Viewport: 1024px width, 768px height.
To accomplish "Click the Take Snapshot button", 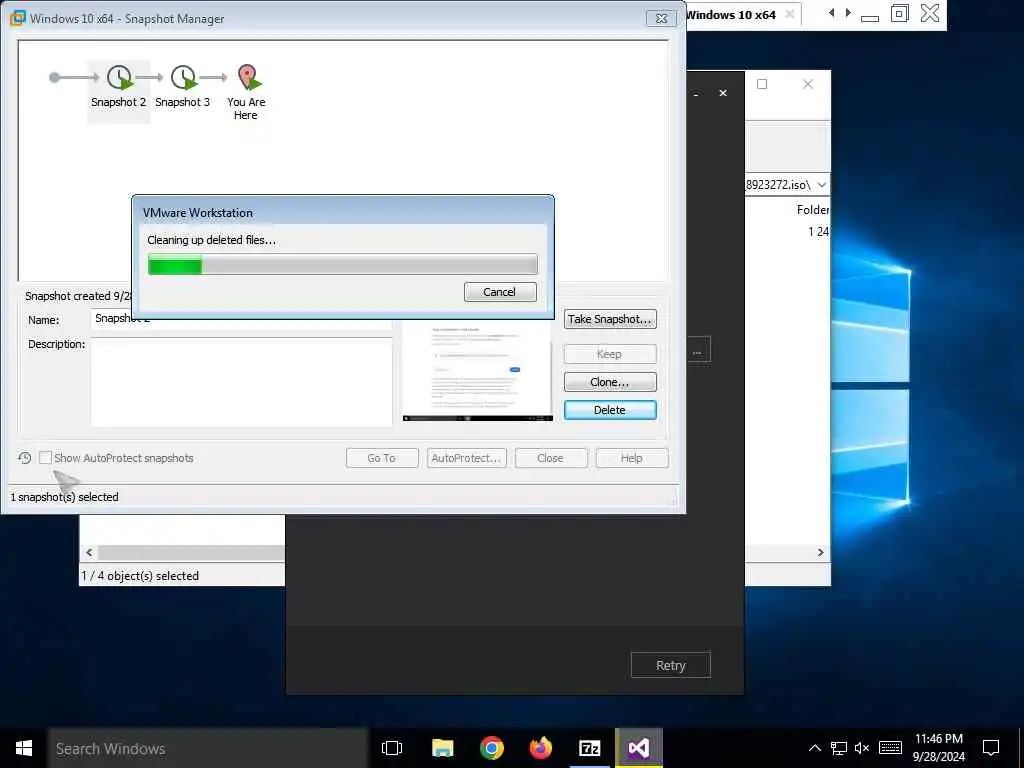I will (x=610, y=319).
